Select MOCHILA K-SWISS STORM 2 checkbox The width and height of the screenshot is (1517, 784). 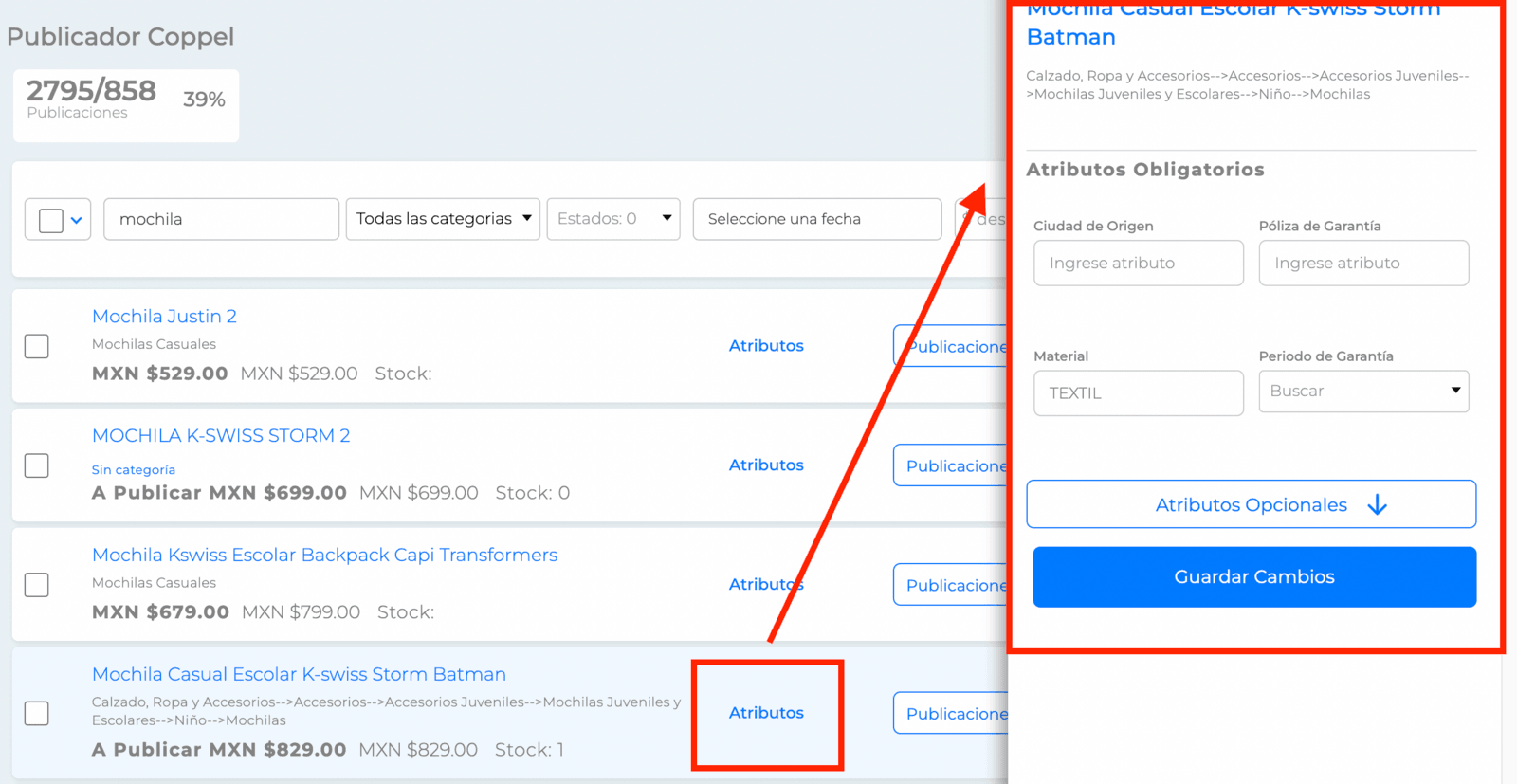coord(37,465)
